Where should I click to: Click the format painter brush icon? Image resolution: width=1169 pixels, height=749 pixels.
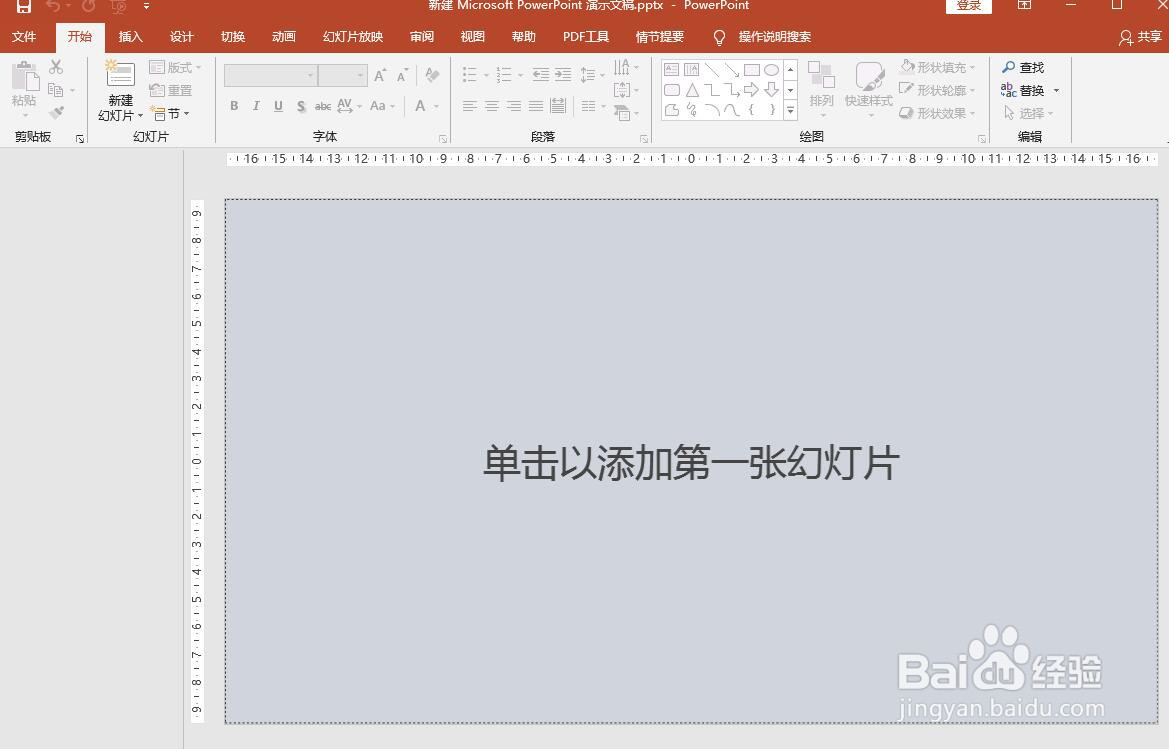tap(57, 111)
